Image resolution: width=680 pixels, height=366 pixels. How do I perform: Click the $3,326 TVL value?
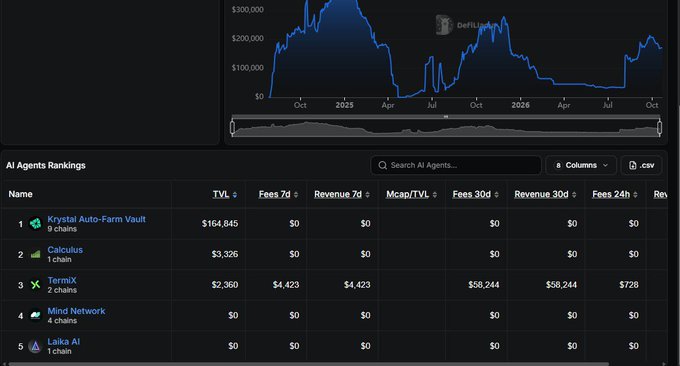click(x=225, y=254)
